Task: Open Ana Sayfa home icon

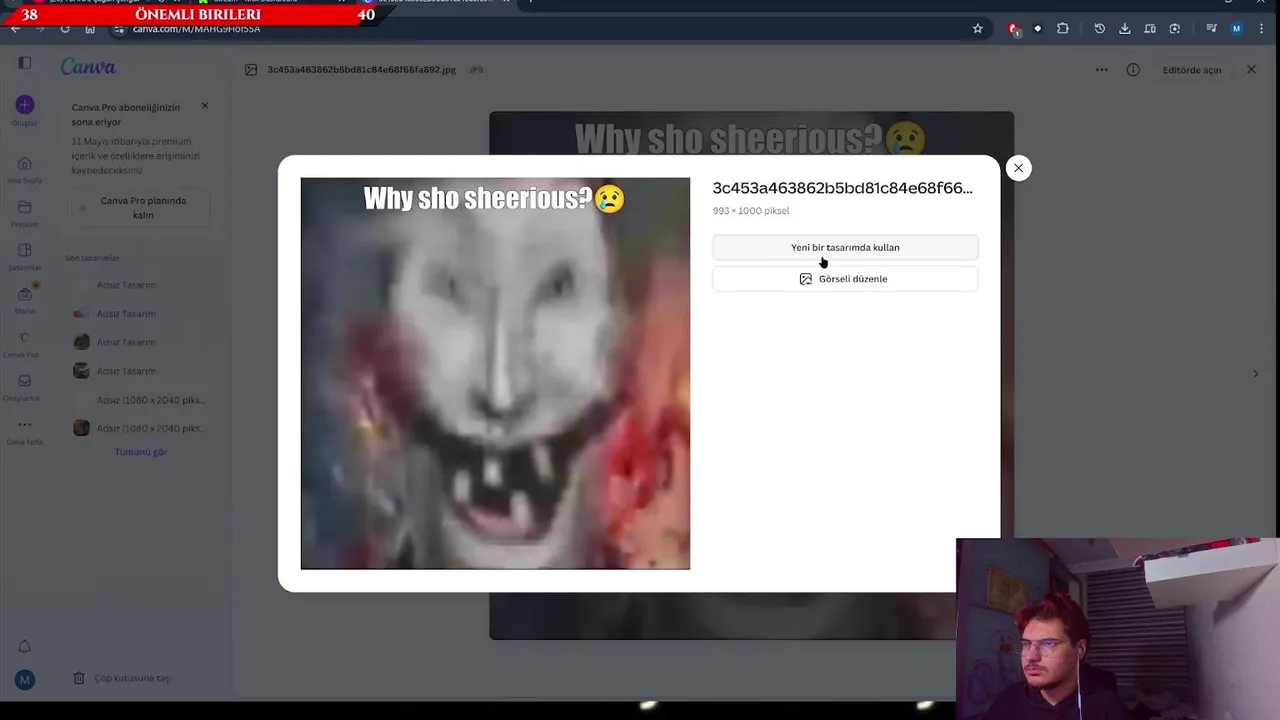Action: click(x=25, y=164)
